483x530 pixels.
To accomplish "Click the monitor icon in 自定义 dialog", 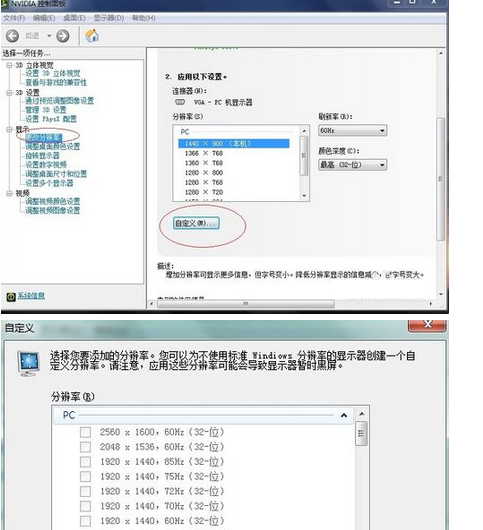I will 29,364.
